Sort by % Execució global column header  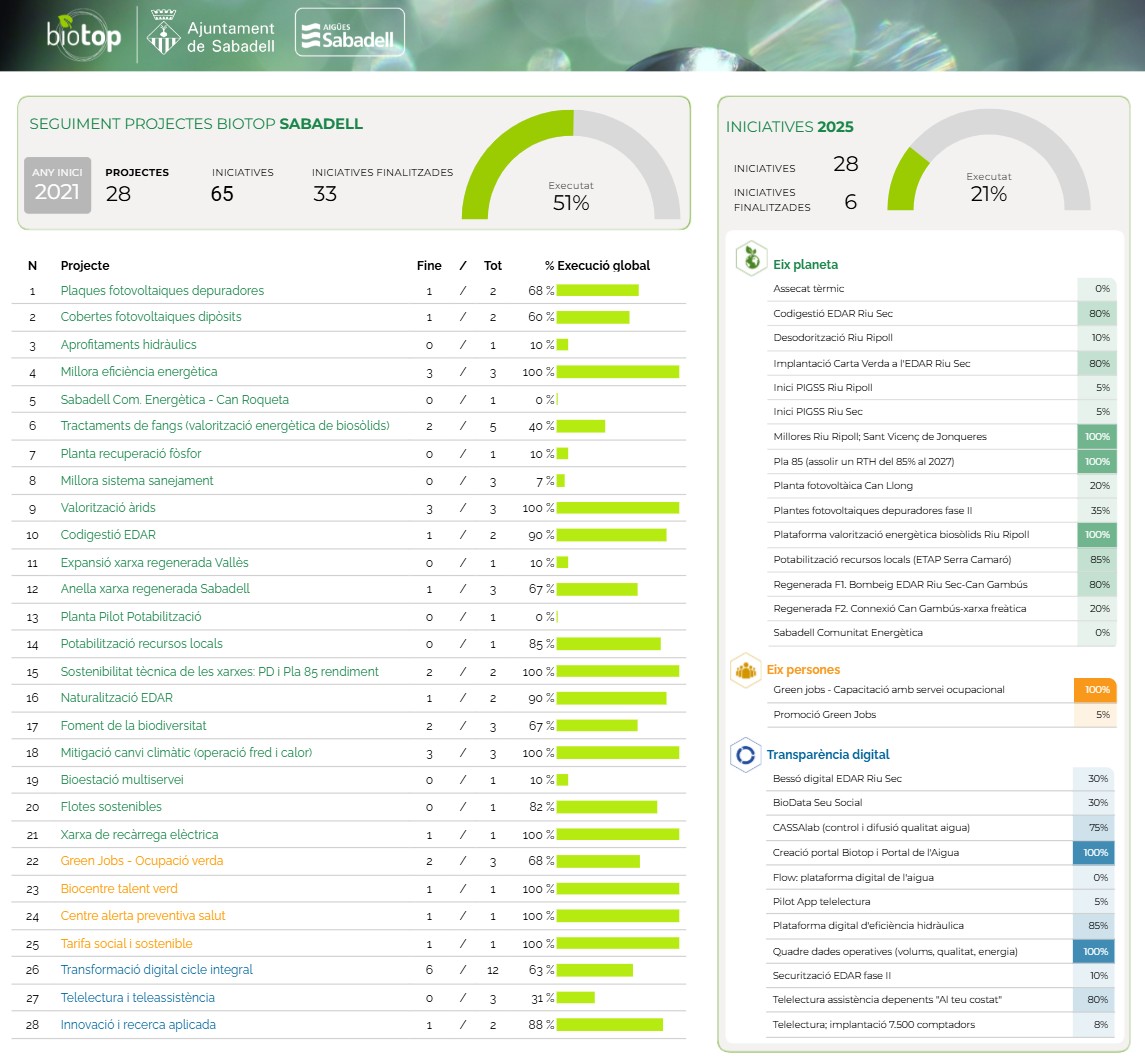[x=597, y=266]
